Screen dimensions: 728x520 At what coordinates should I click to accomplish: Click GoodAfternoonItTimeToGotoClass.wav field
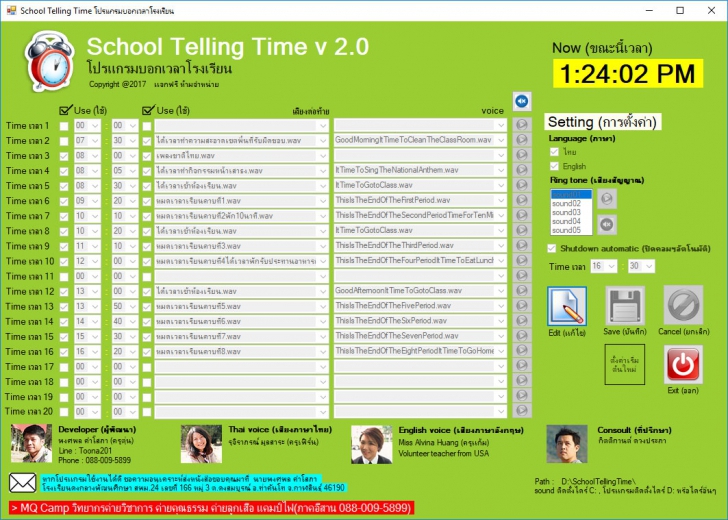pos(420,291)
